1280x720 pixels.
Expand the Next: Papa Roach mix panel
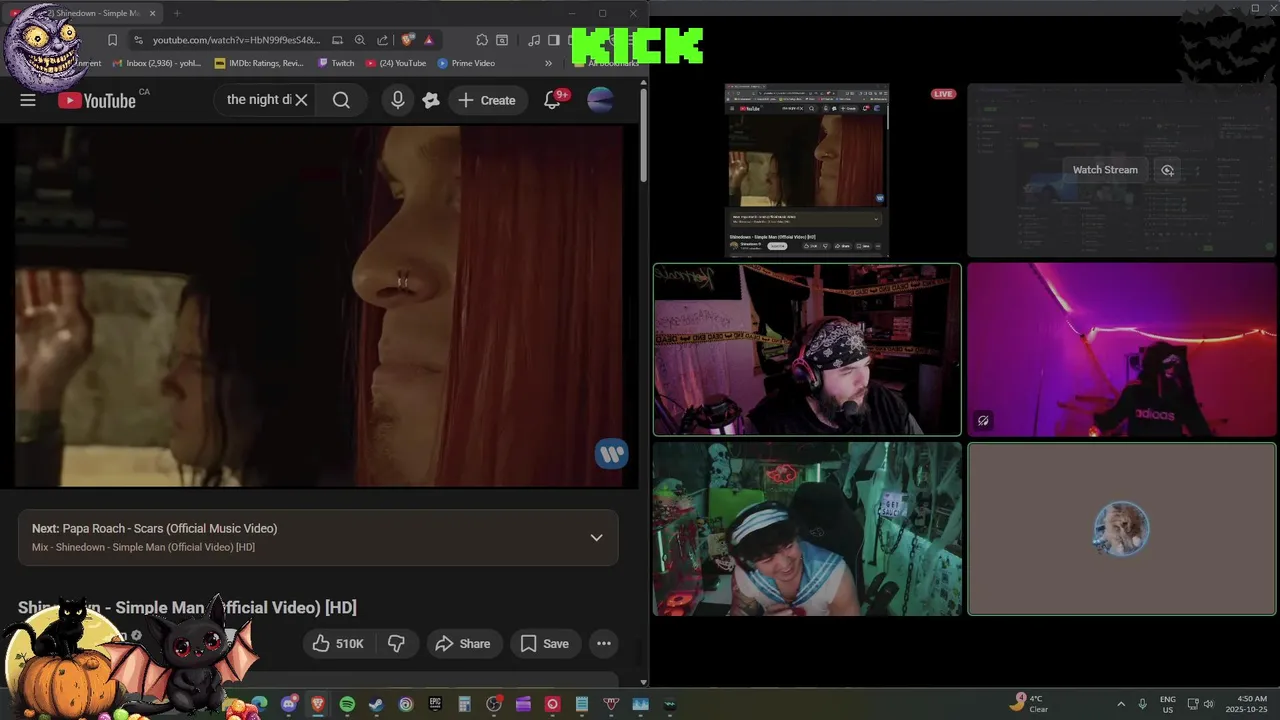[x=596, y=537]
